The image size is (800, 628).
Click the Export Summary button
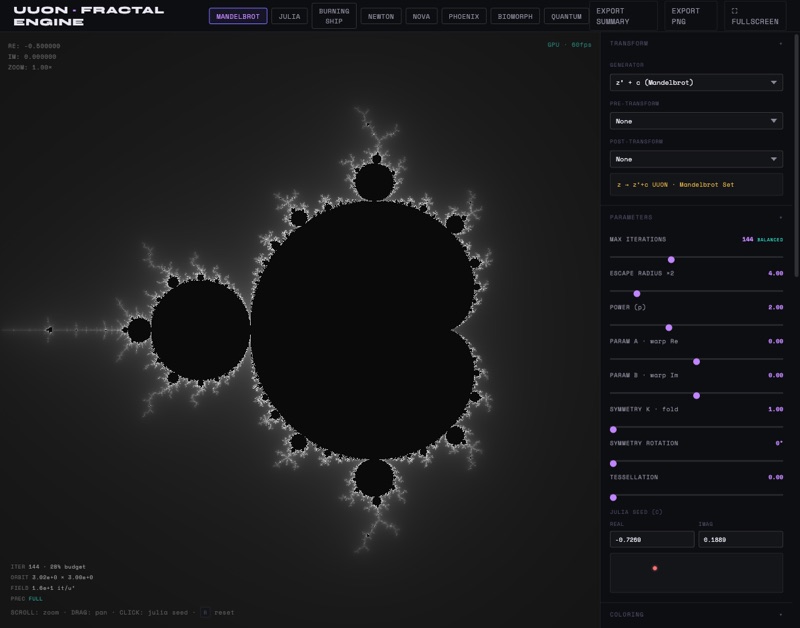(x=623, y=16)
